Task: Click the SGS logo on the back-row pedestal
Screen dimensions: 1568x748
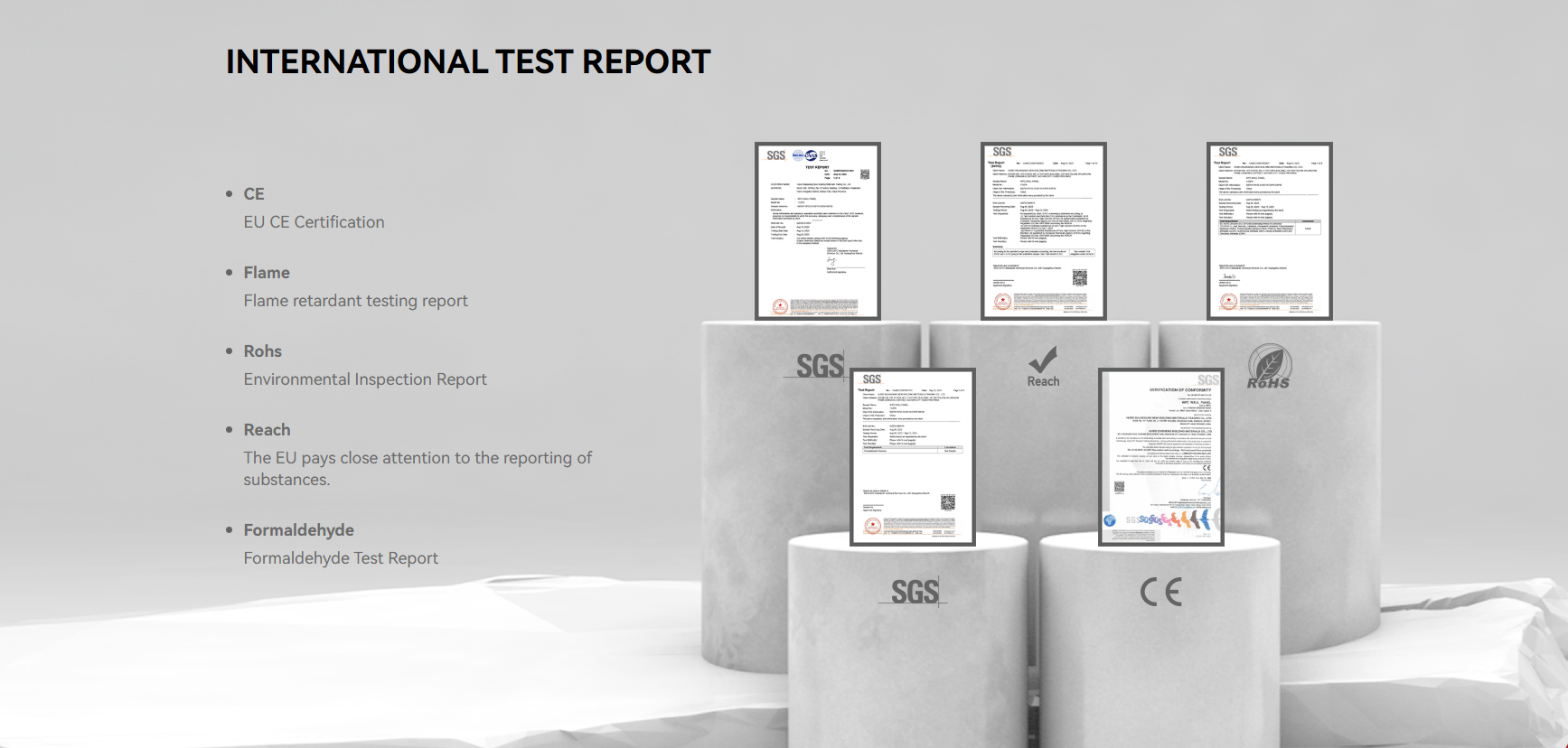Action: [x=819, y=366]
